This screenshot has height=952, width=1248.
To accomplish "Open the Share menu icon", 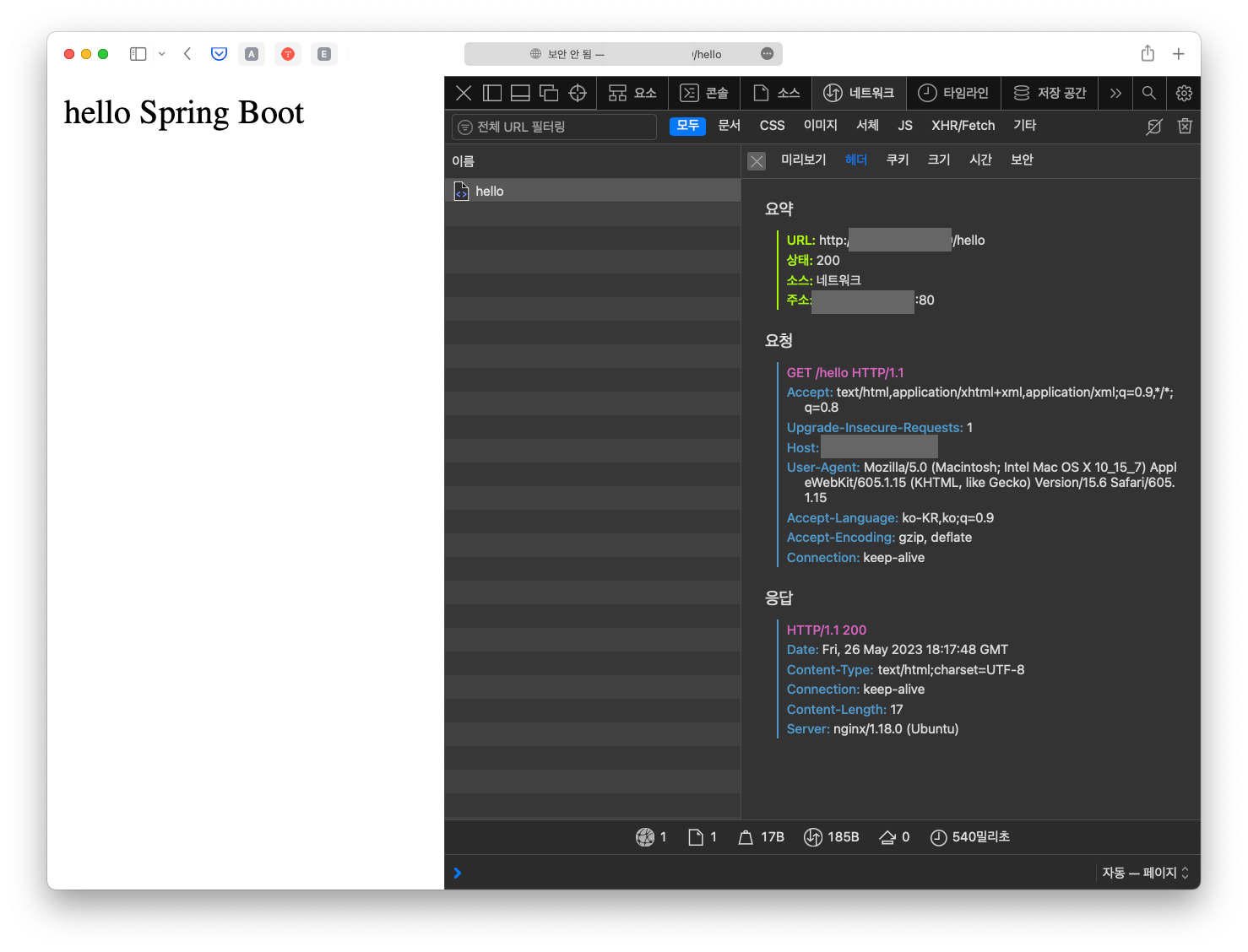I will tap(1148, 53).
